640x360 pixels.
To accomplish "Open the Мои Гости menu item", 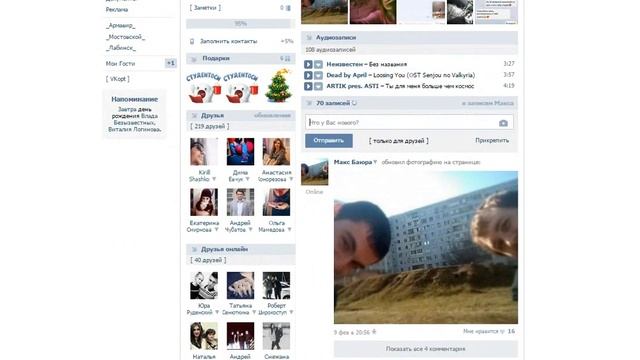I will tap(120, 64).
